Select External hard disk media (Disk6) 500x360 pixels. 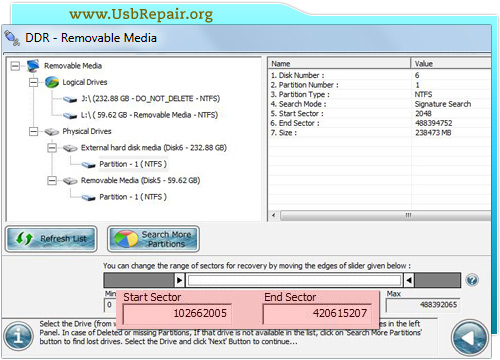[154, 148]
